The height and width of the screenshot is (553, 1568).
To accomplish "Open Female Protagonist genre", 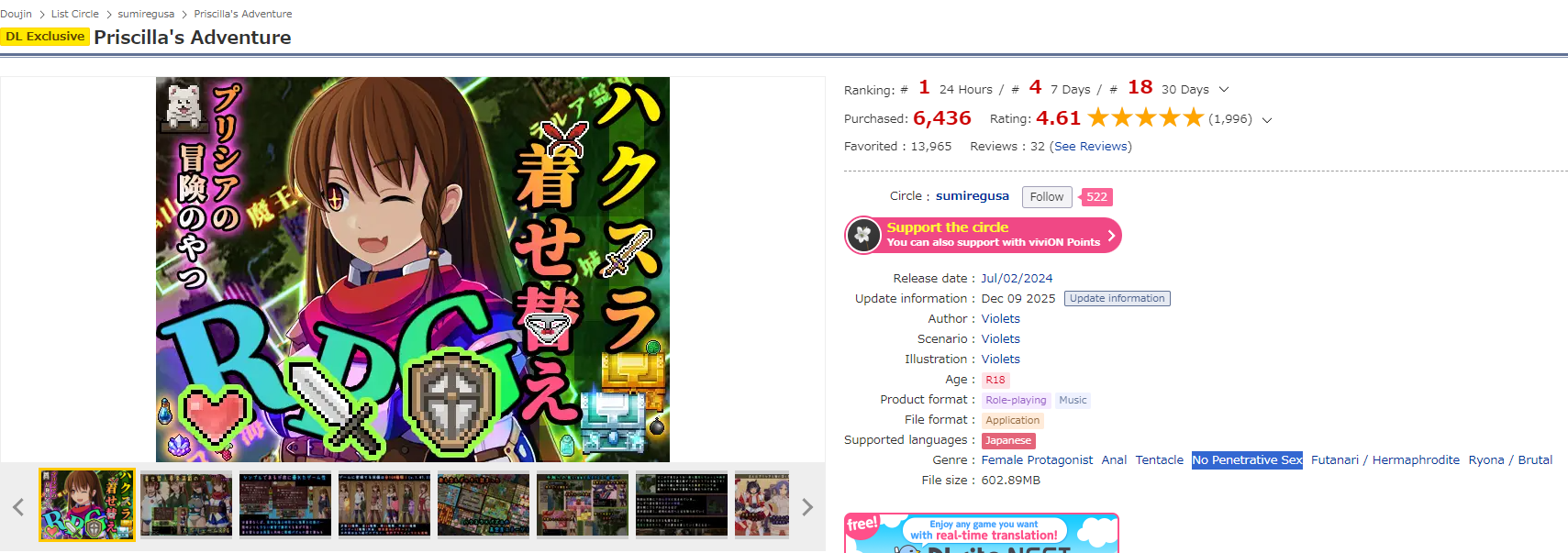I will click(x=1038, y=460).
